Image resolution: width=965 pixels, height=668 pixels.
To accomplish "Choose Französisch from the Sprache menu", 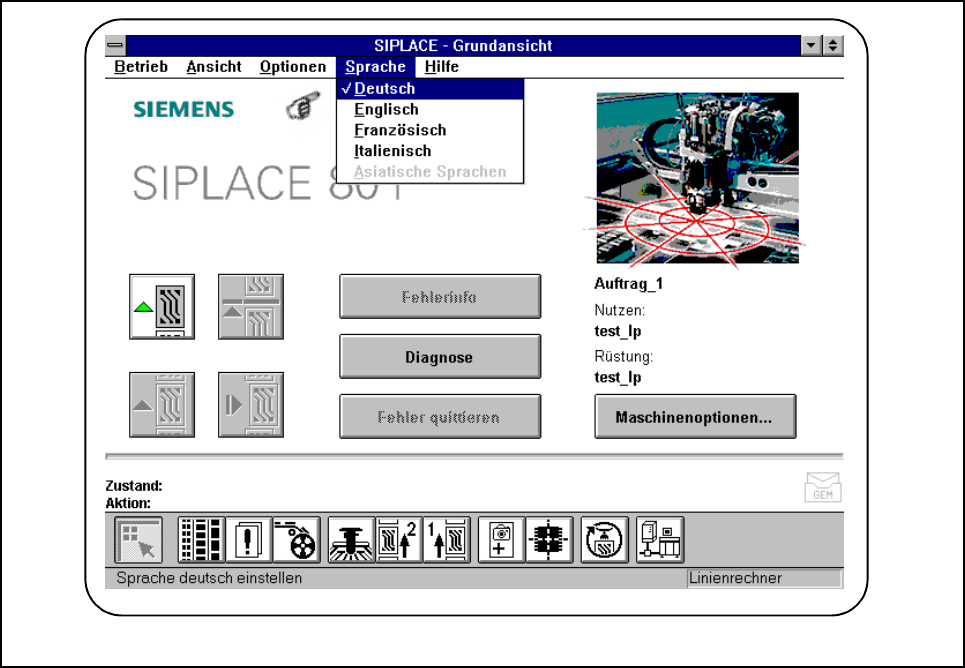I will pyautogui.click(x=430, y=131).
